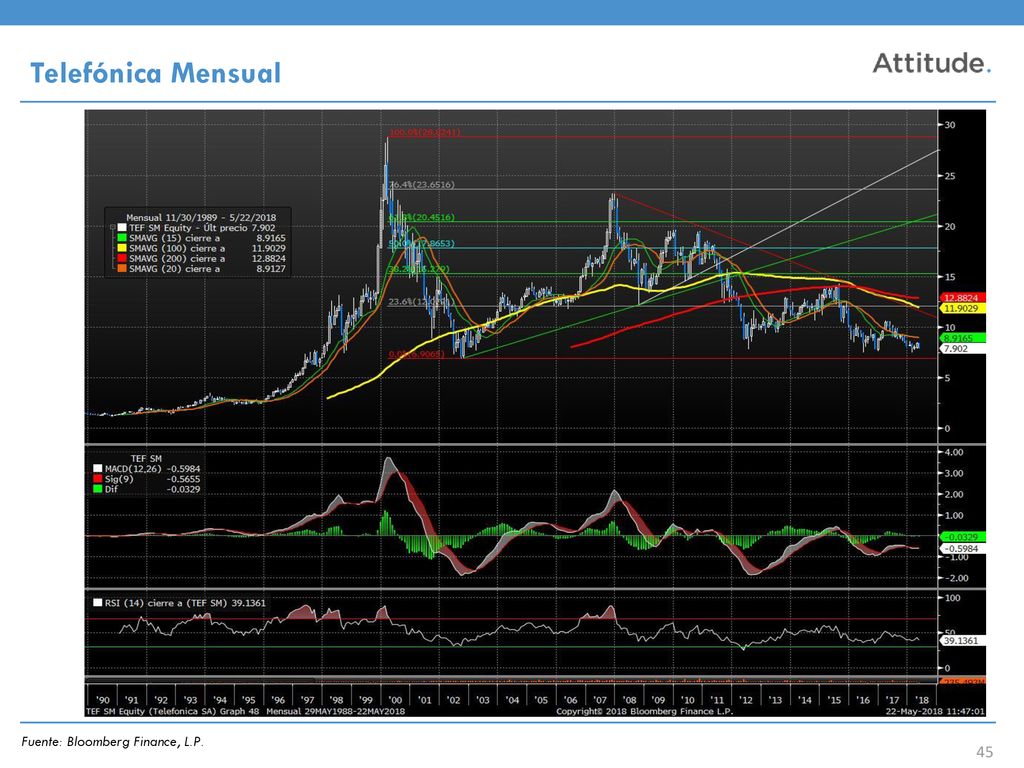Screen dimensions: 1024x768
Task: Click slide page number 45
Action: point(984,752)
